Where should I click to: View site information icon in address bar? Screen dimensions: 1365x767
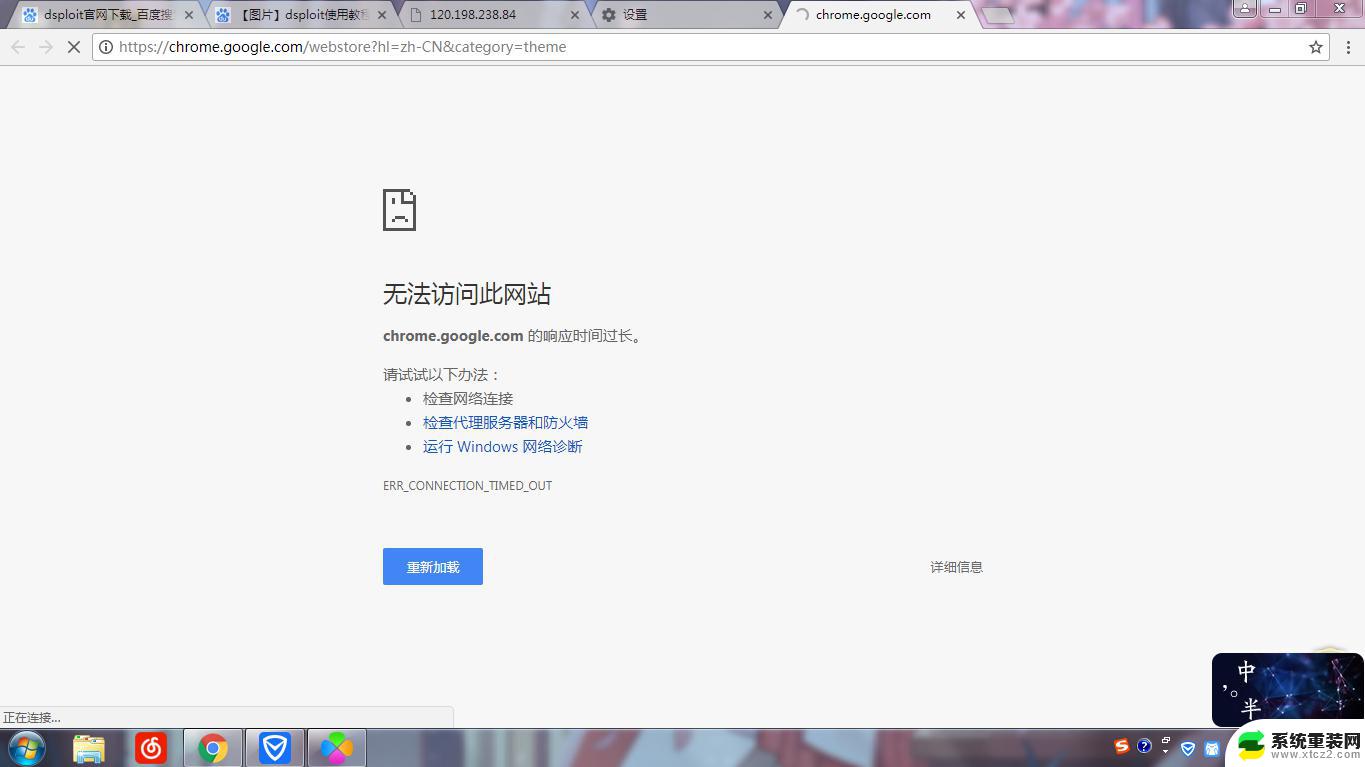pos(106,47)
